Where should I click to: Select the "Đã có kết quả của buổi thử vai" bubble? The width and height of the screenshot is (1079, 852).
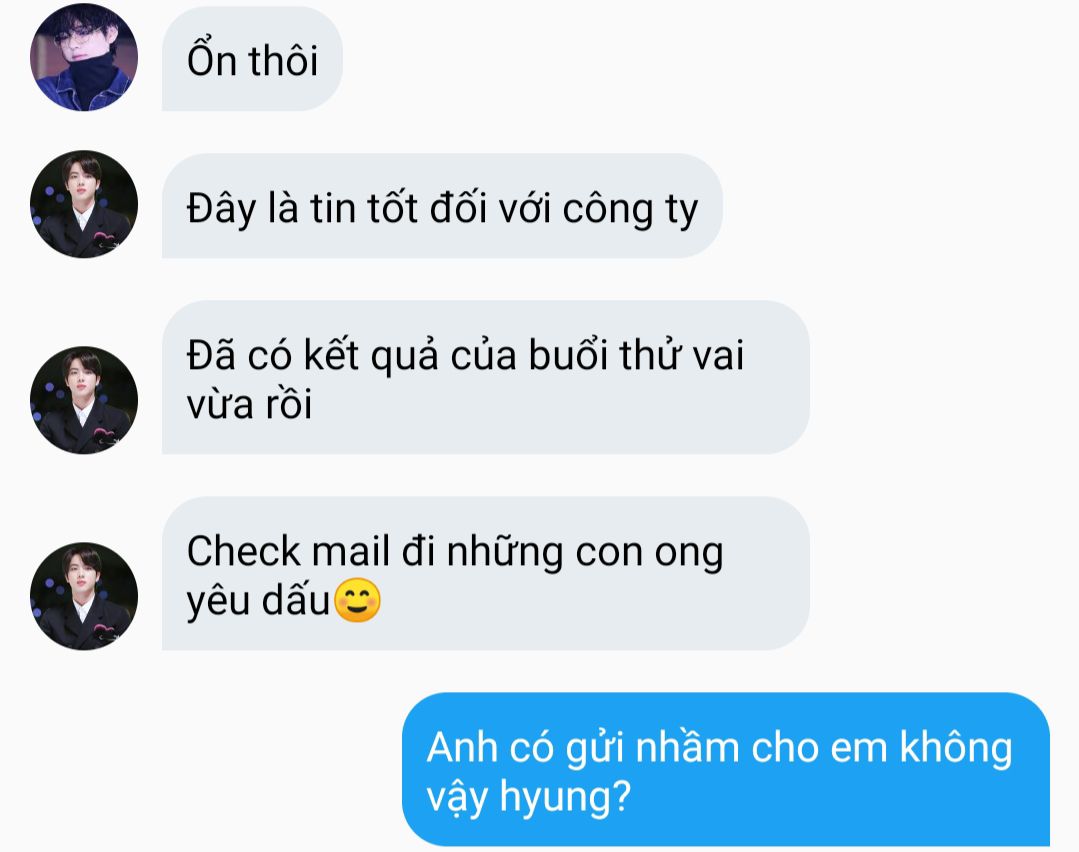pyautogui.click(x=485, y=377)
